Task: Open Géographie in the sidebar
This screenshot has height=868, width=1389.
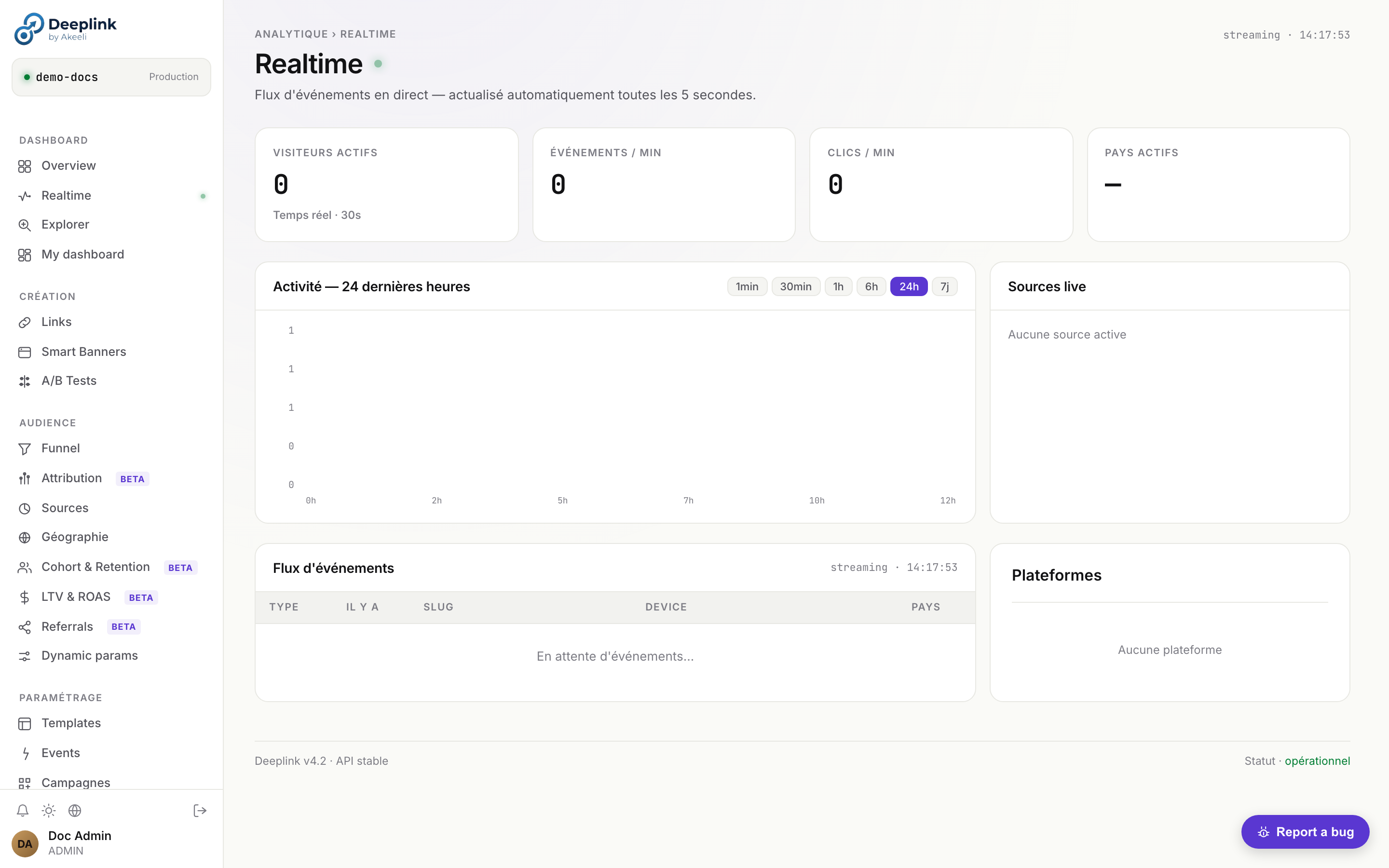Action: pos(111,537)
